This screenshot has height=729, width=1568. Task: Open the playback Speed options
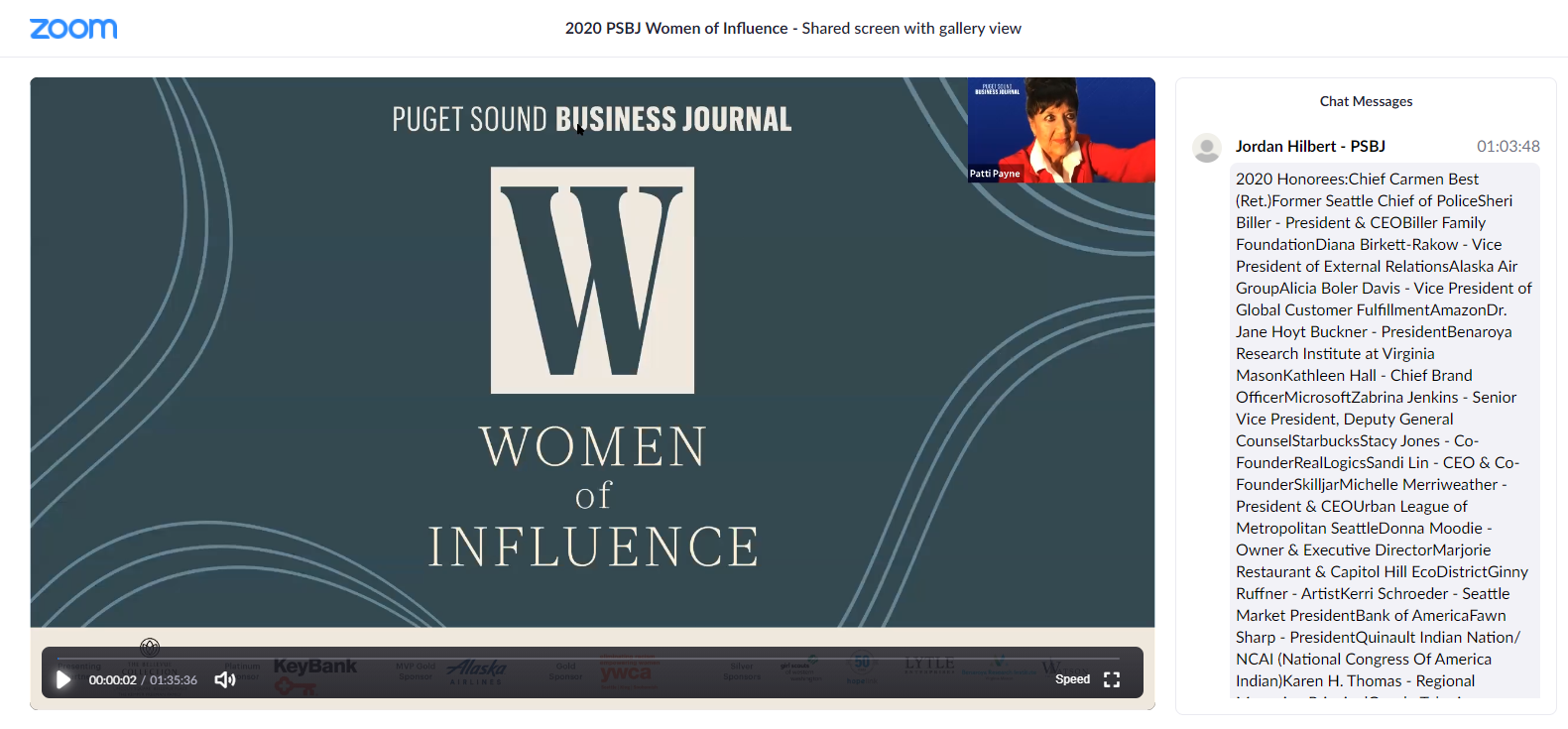1072,679
